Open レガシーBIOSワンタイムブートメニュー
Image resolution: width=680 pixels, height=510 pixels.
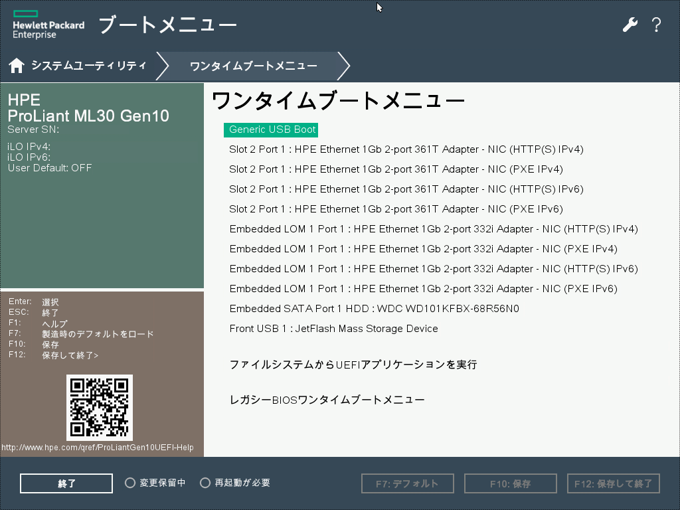(327, 399)
